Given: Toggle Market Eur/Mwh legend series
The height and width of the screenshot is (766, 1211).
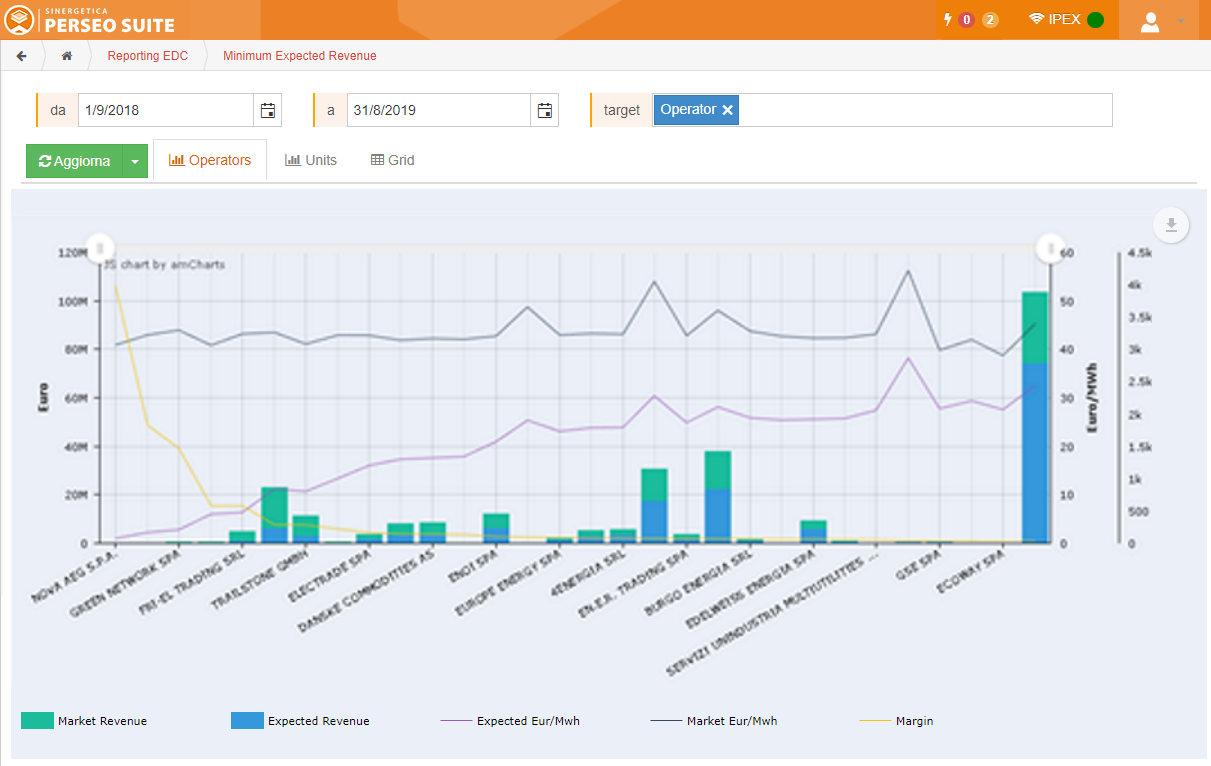Looking at the screenshot, I should click(x=714, y=720).
